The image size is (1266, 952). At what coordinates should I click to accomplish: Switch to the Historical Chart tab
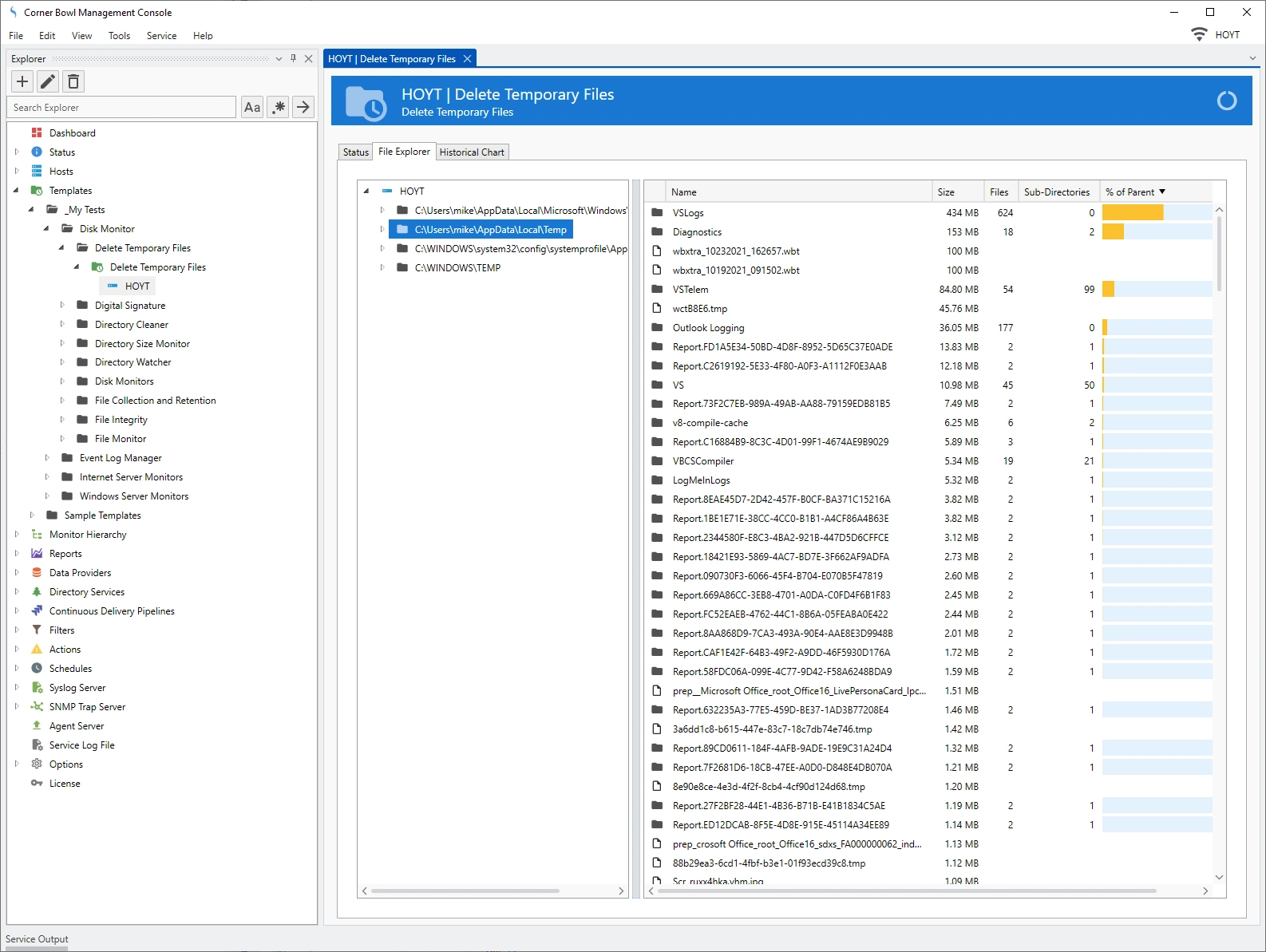pos(472,152)
